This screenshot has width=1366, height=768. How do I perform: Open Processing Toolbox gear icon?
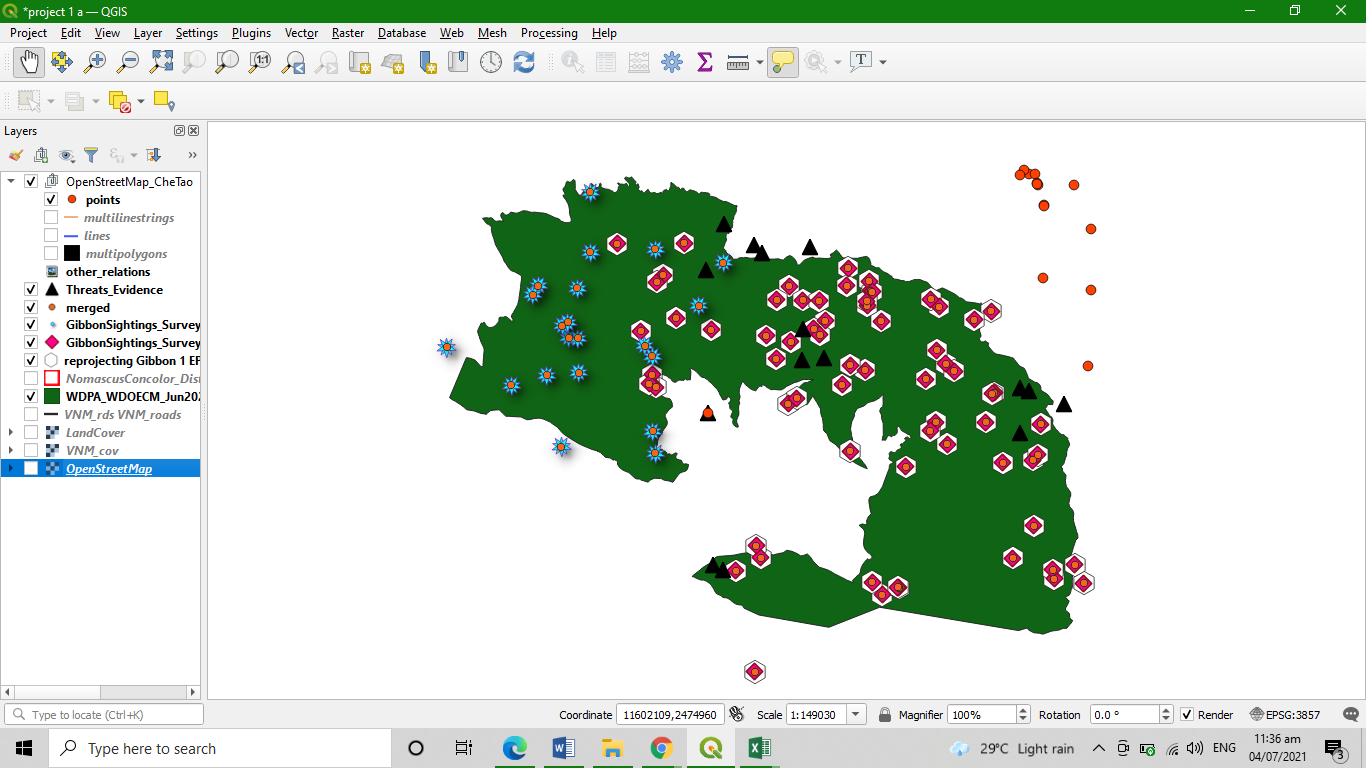672,62
